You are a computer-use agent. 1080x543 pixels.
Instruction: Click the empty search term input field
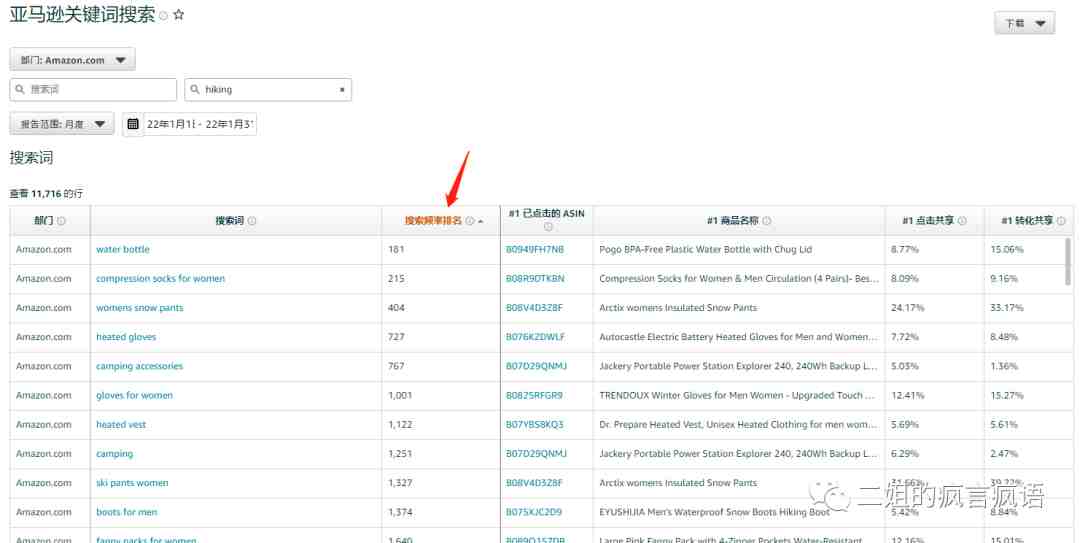pos(93,90)
